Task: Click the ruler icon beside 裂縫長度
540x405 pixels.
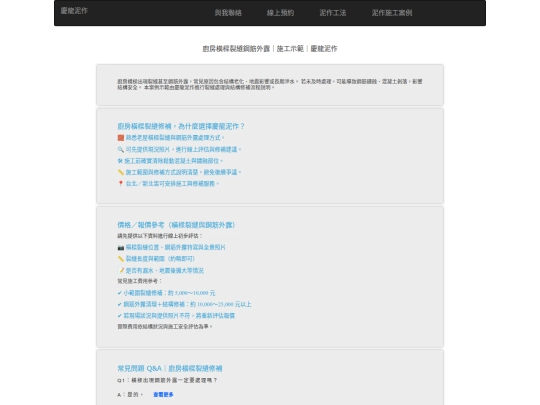Action: (121, 259)
